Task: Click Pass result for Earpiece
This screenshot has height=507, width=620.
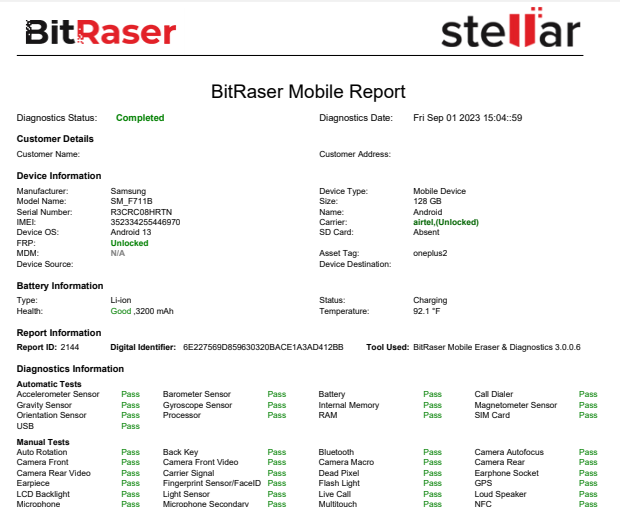Action: click(x=130, y=483)
